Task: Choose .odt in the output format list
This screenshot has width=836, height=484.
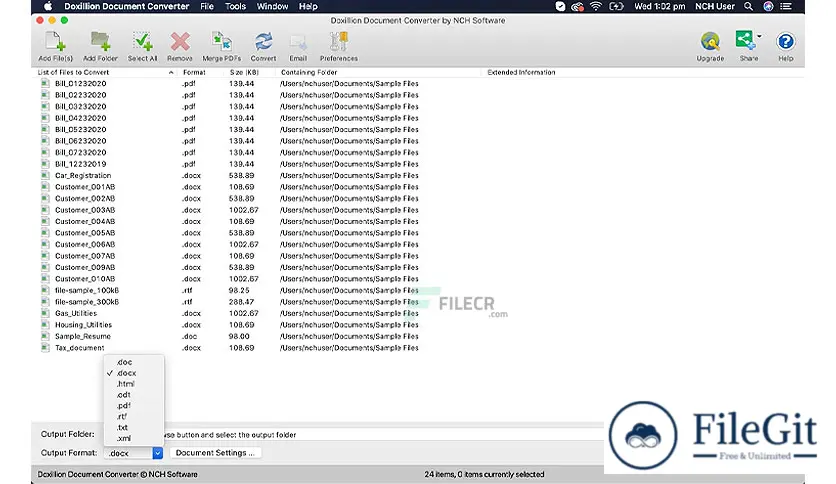Action: pyautogui.click(x=134, y=395)
